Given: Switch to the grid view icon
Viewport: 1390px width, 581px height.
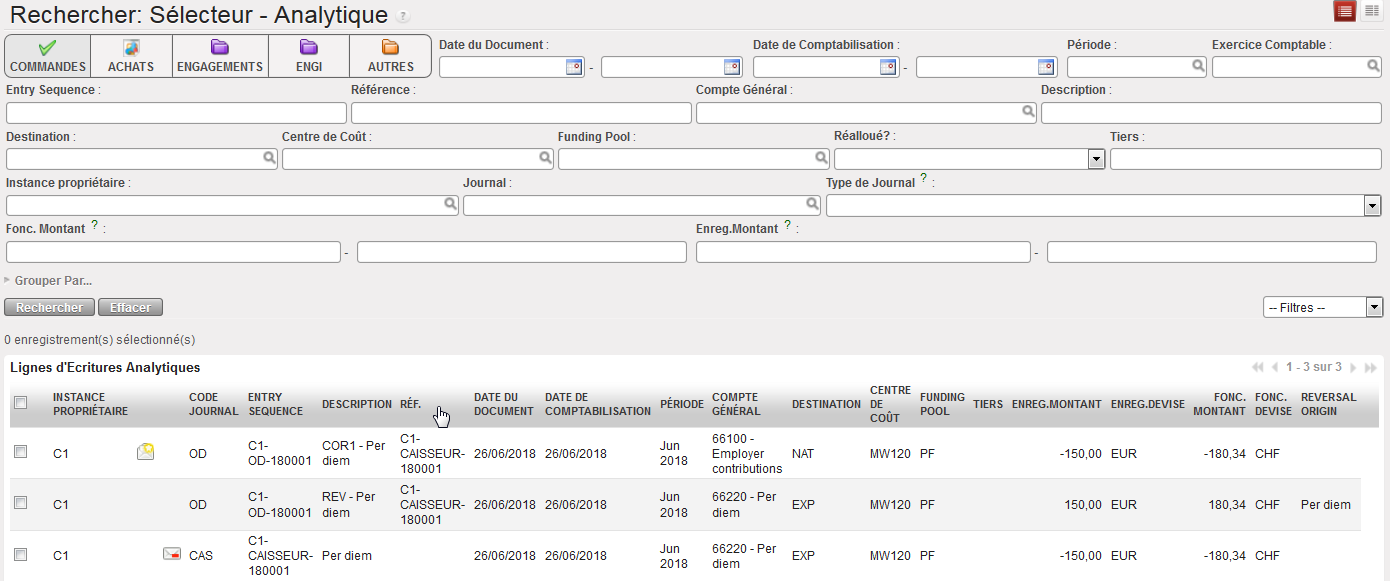Looking at the screenshot, I should (x=1371, y=11).
